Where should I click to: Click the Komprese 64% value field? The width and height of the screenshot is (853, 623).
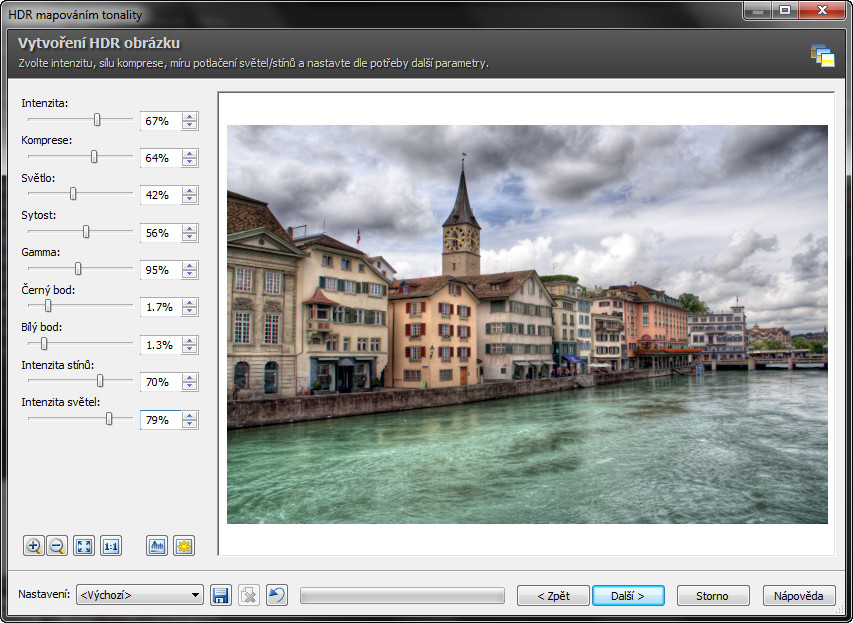pyautogui.click(x=160, y=158)
